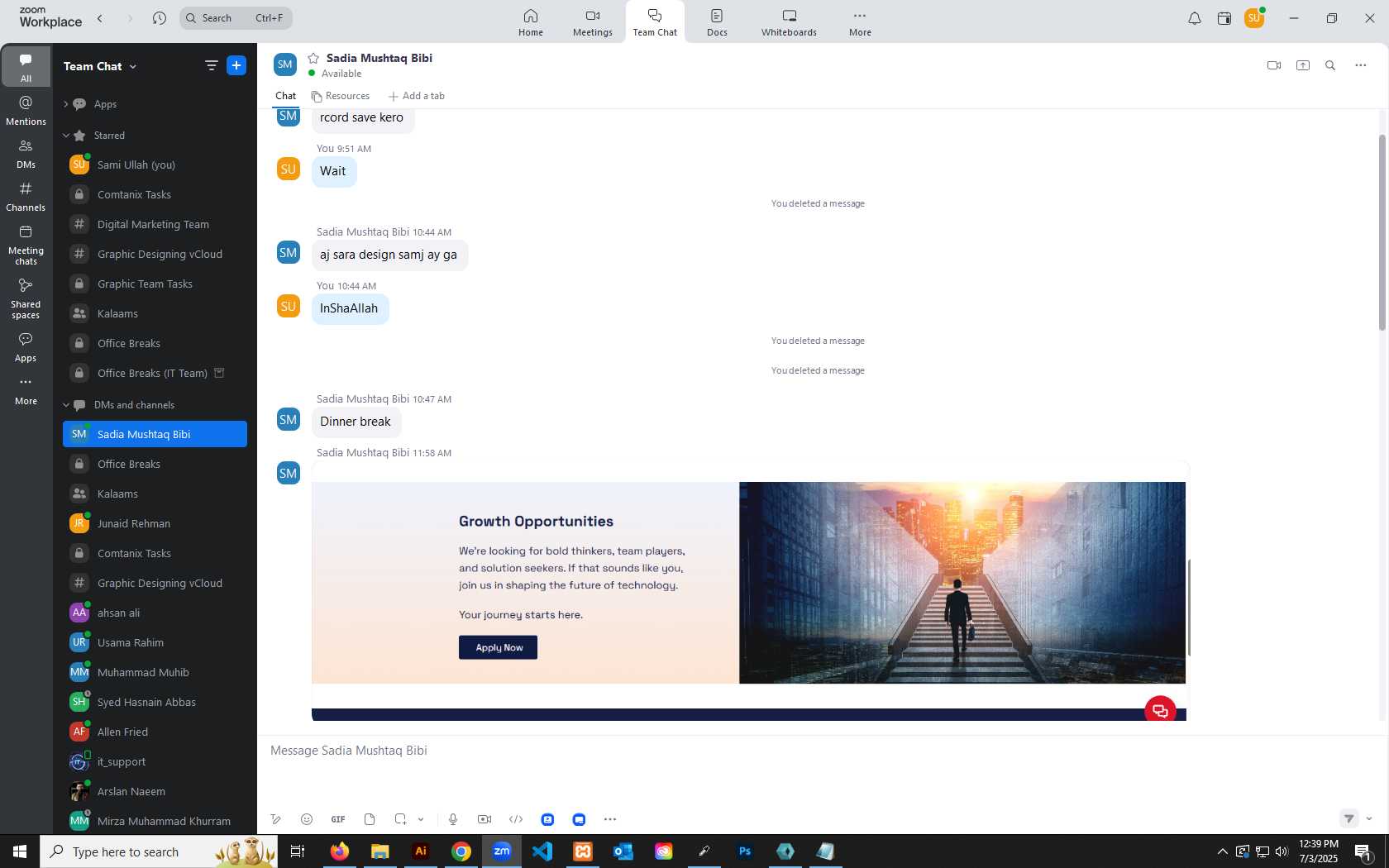Open the Docs tab
Screen dimensions: 1389x868
717,22
